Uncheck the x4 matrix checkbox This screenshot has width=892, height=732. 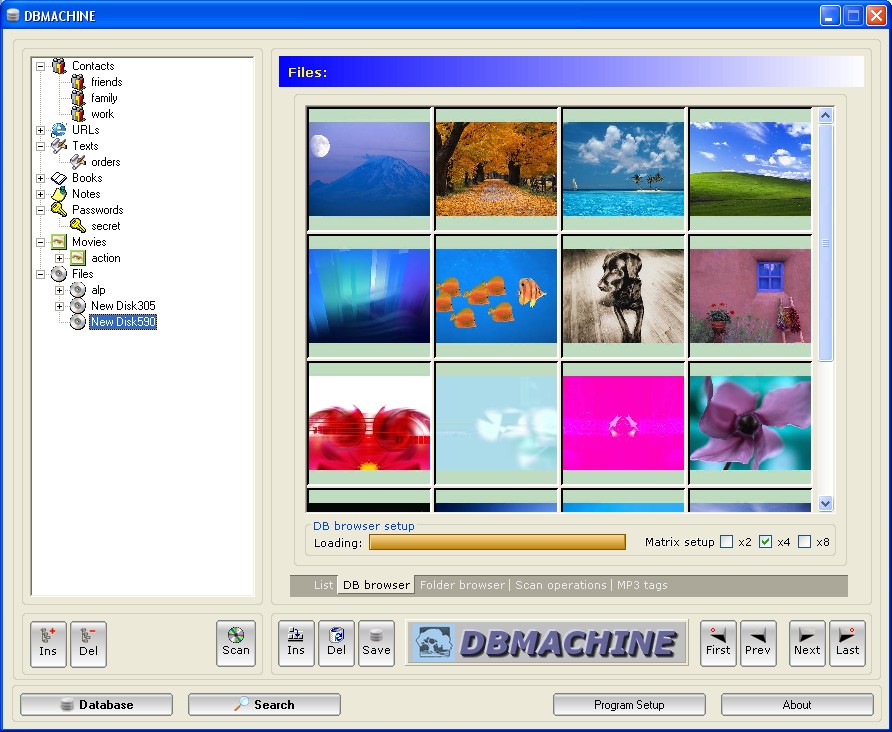click(766, 542)
